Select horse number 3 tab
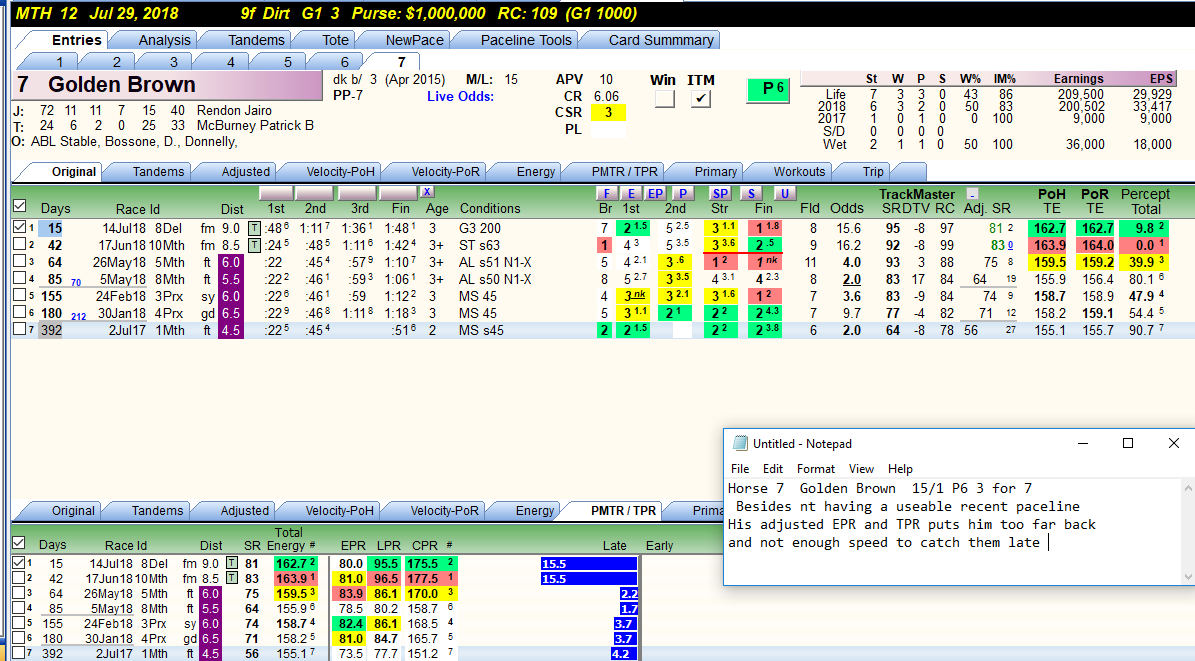 pyautogui.click(x=174, y=62)
